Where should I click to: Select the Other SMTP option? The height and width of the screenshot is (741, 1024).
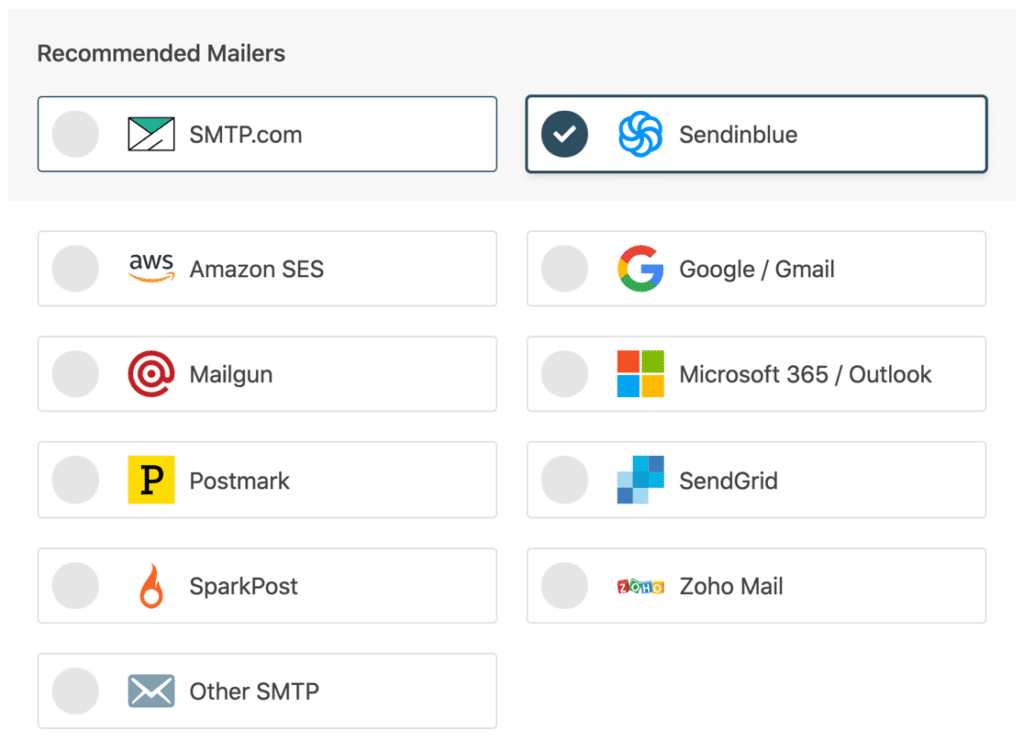tap(75, 691)
